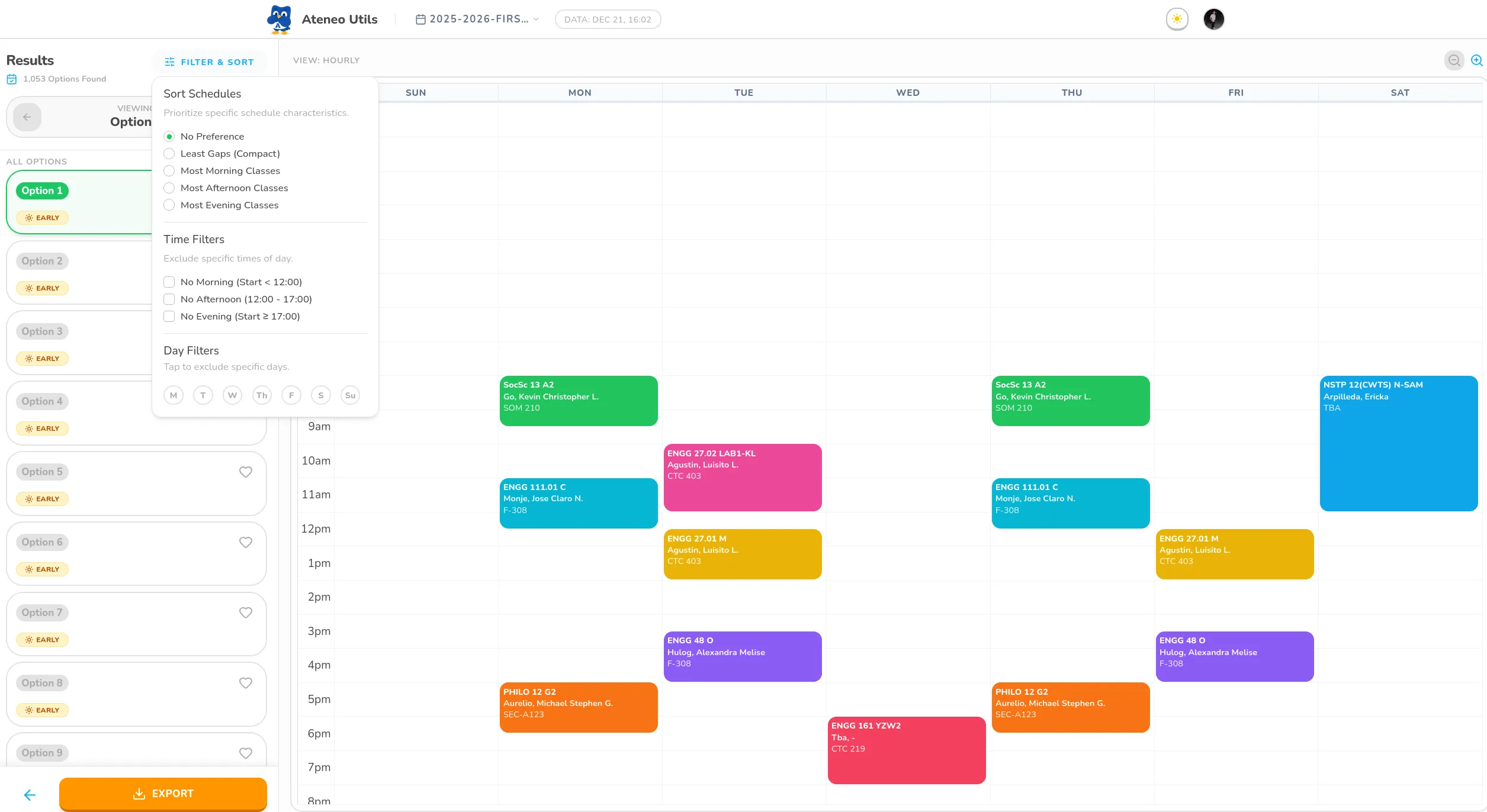
Task: Zoom in on the schedule calendar
Action: click(x=1476, y=60)
